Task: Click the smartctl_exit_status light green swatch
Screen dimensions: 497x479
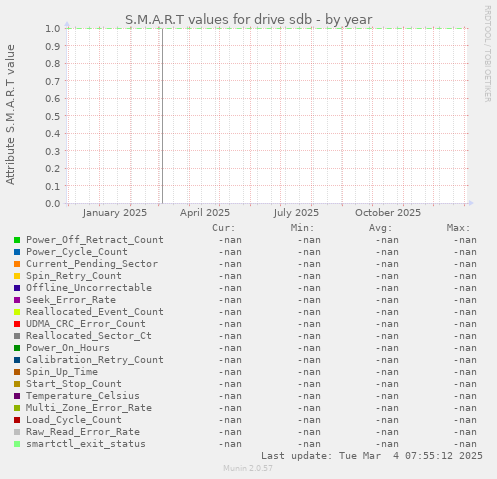Action: (x=17, y=444)
